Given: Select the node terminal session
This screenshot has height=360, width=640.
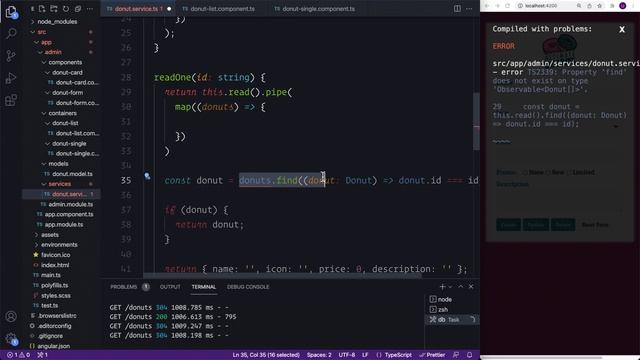Looking at the screenshot, I should coord(452,299).
